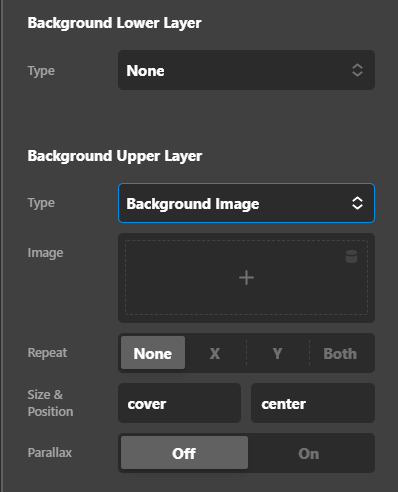Click the Background Upper Layer heading
This screenshot has width=398, height=492.
[115, 156]
